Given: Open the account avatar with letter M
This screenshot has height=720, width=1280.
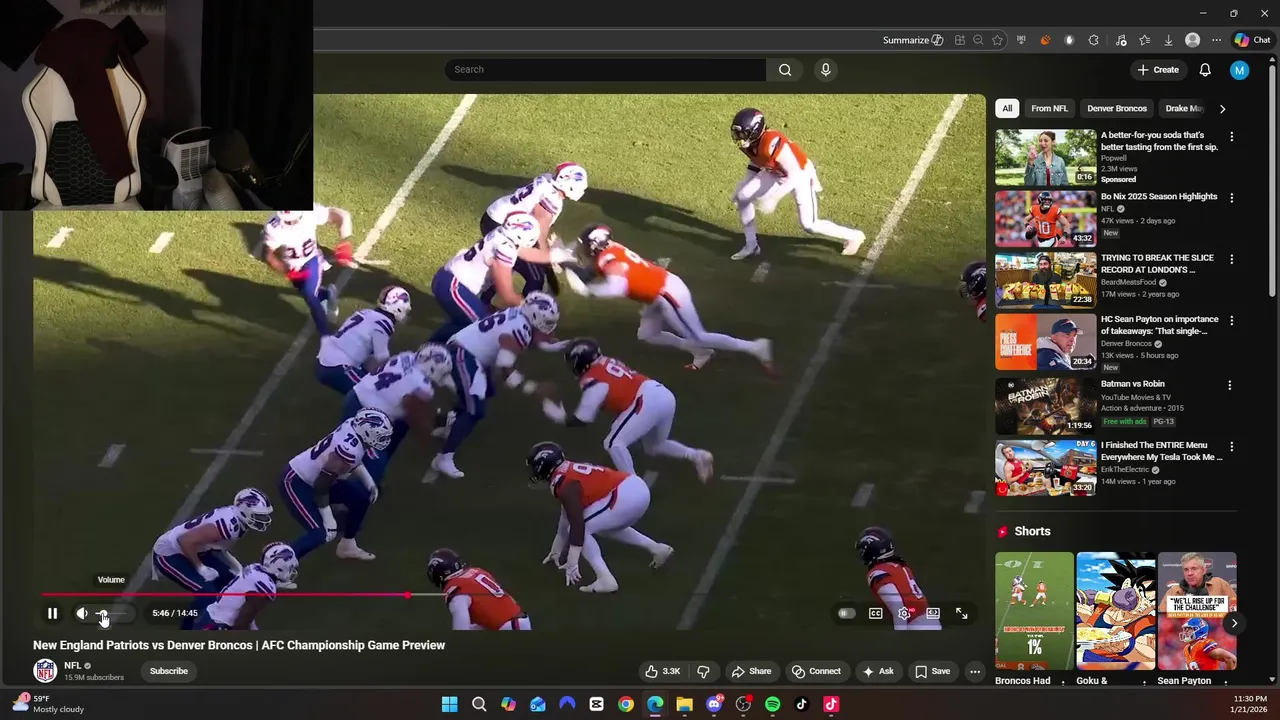Looking at the screenshot, I should click(1239, 69).
